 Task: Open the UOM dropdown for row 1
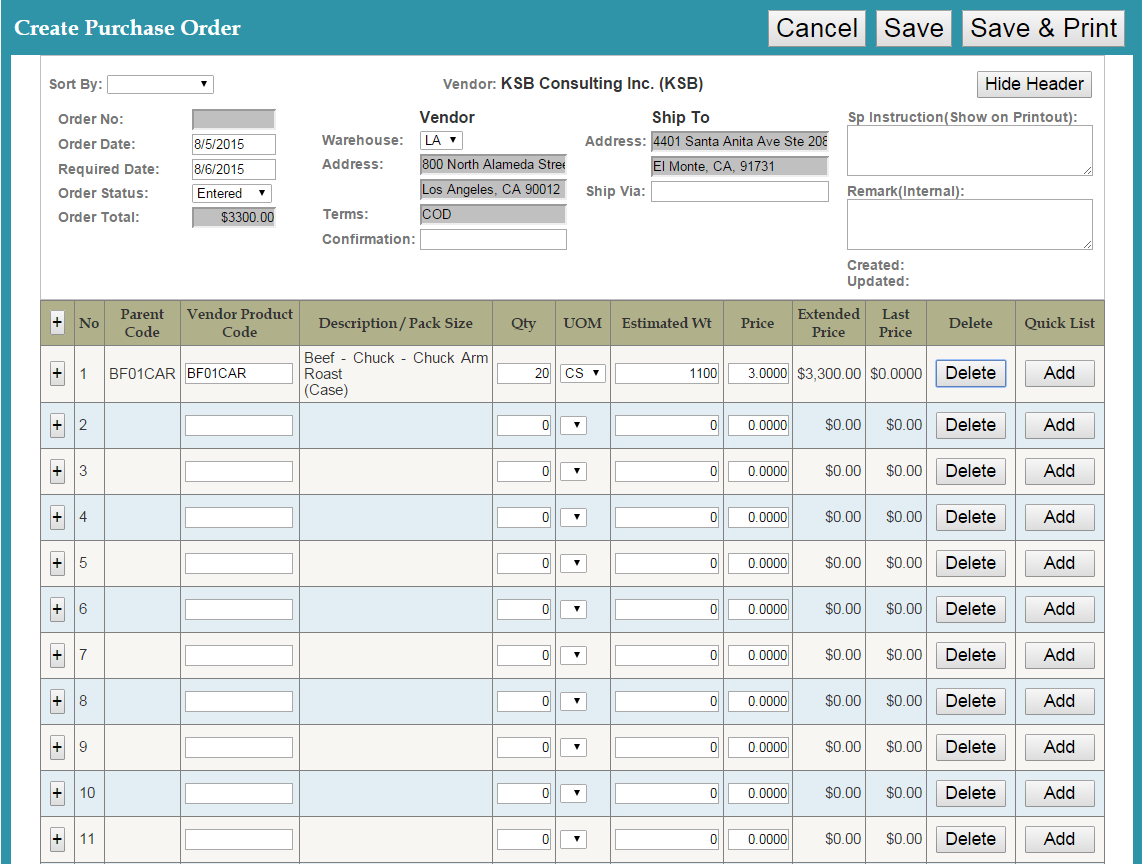tap(583, 373)
